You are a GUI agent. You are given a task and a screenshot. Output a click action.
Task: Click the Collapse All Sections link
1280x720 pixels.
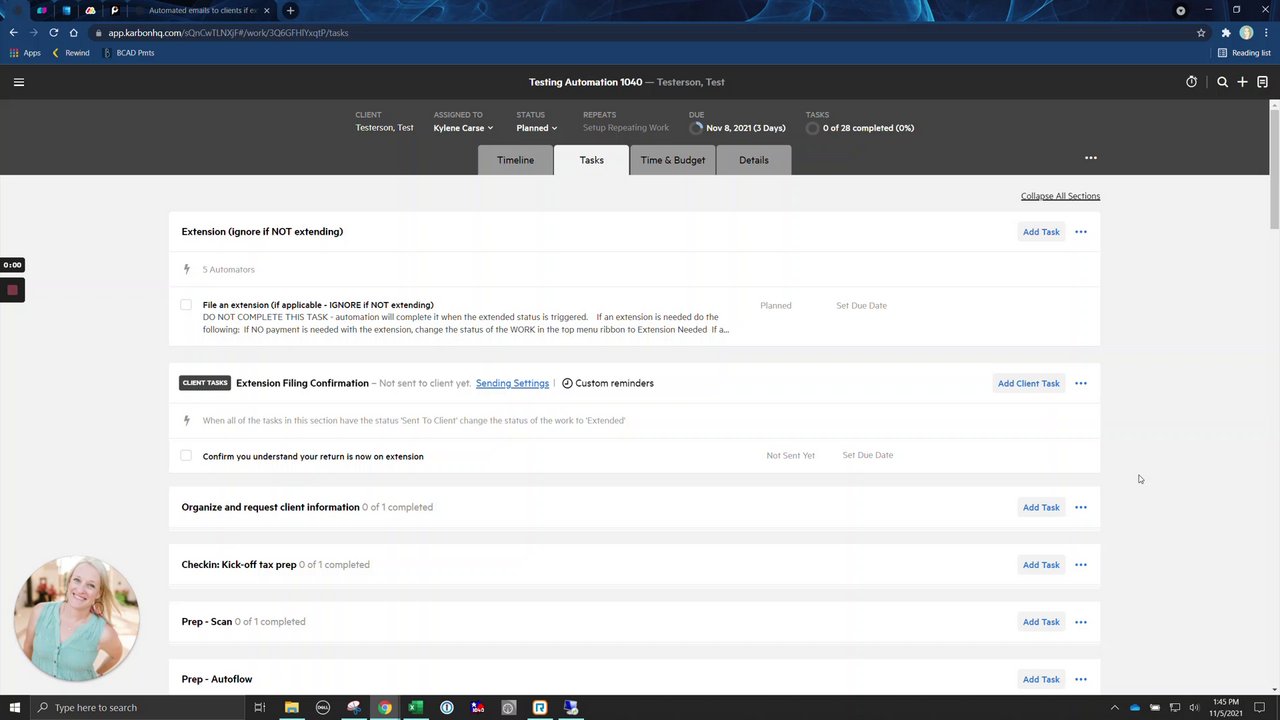tap(1060, 196)
